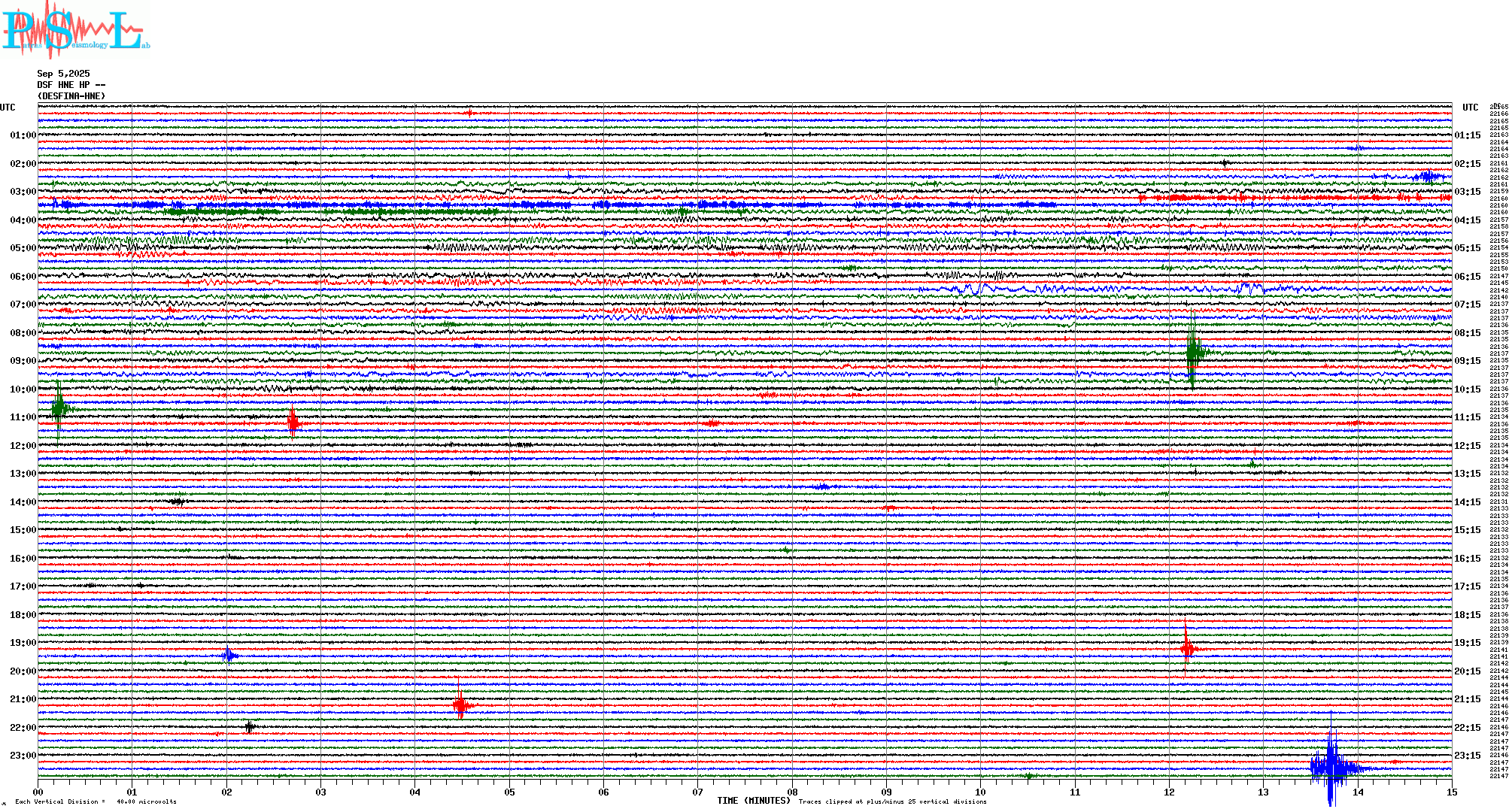Click the small black event on 22:00 trace

[x=250, y=727]
